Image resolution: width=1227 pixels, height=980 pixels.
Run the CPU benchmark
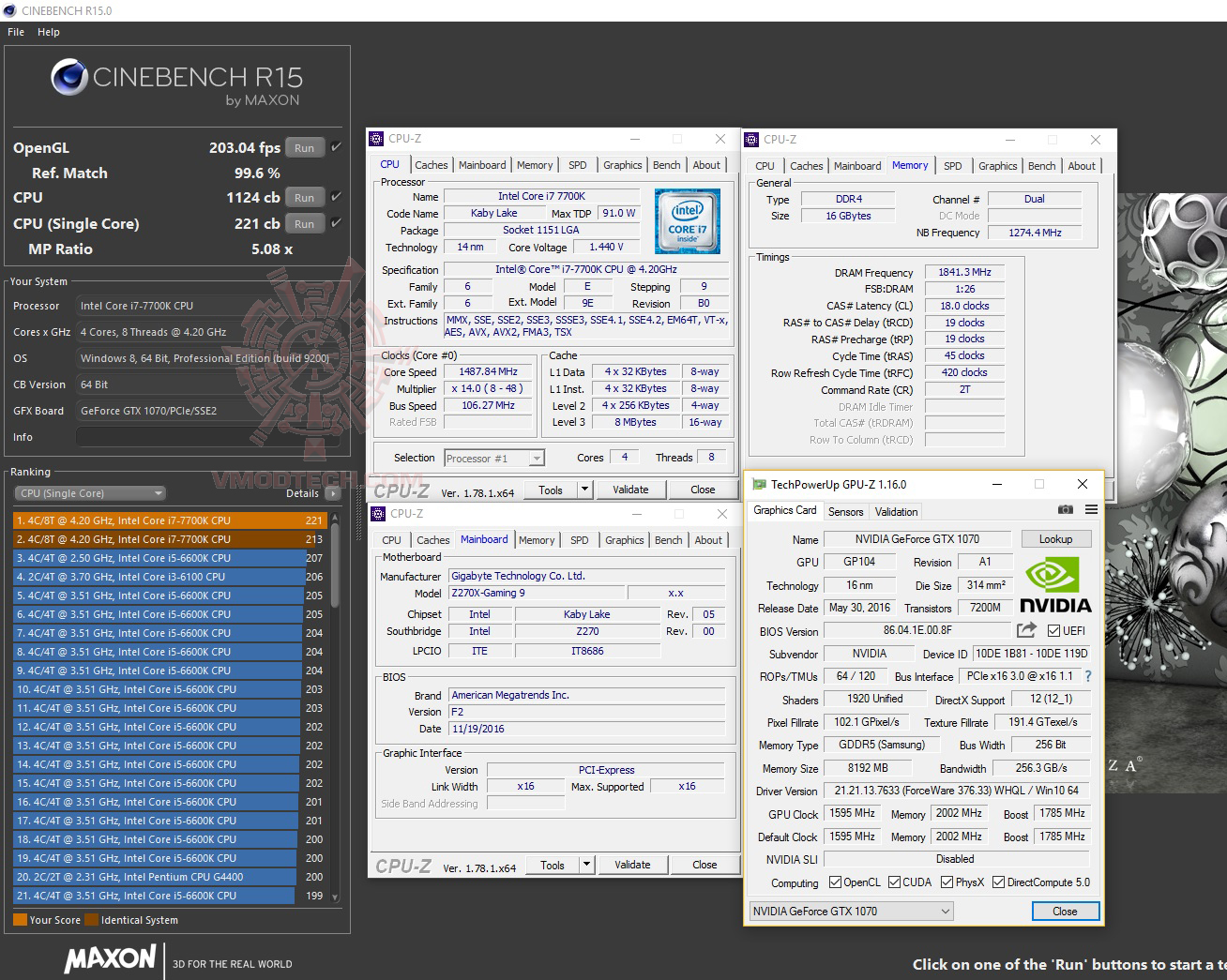coord(305,197)
